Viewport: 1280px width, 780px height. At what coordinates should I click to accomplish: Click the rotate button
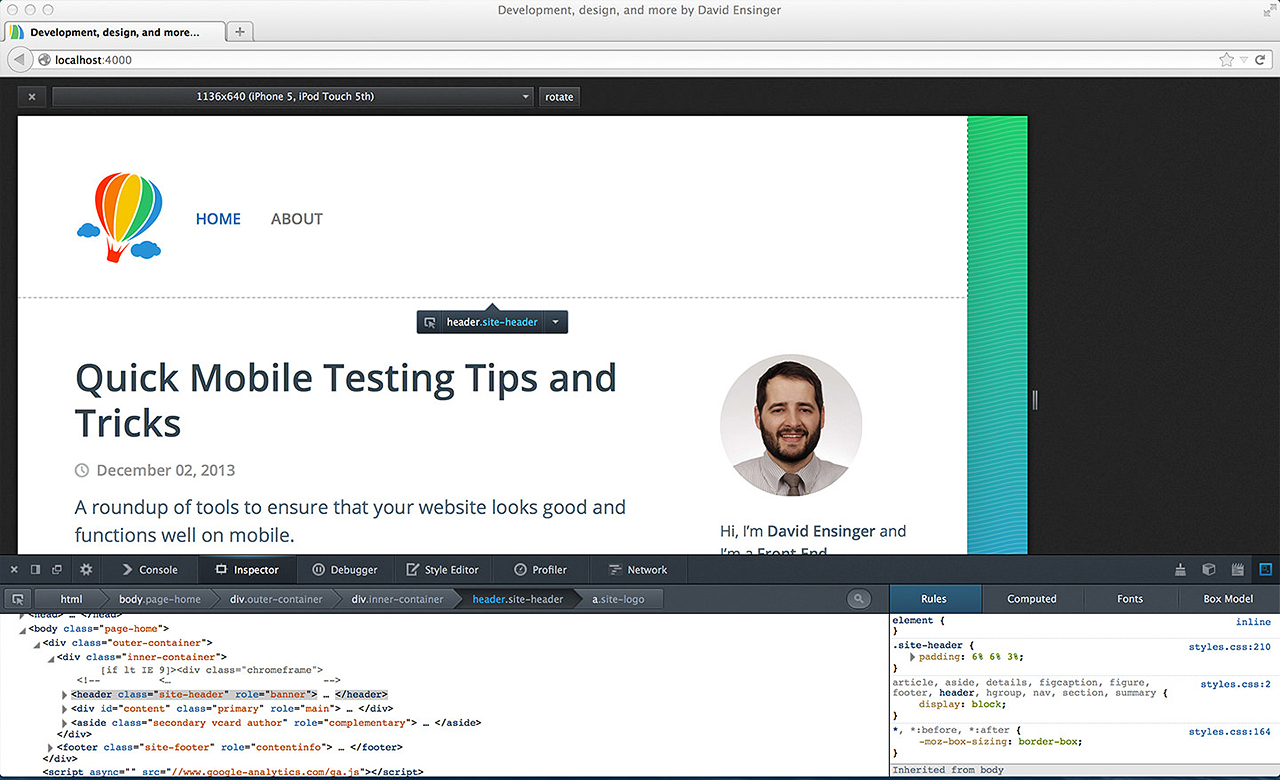pos(559,97)
